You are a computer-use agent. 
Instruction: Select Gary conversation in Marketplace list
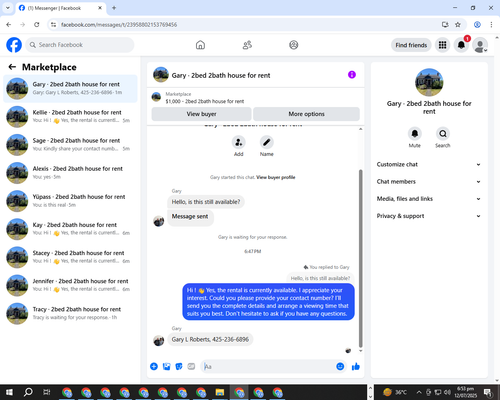tap(70, 89)
